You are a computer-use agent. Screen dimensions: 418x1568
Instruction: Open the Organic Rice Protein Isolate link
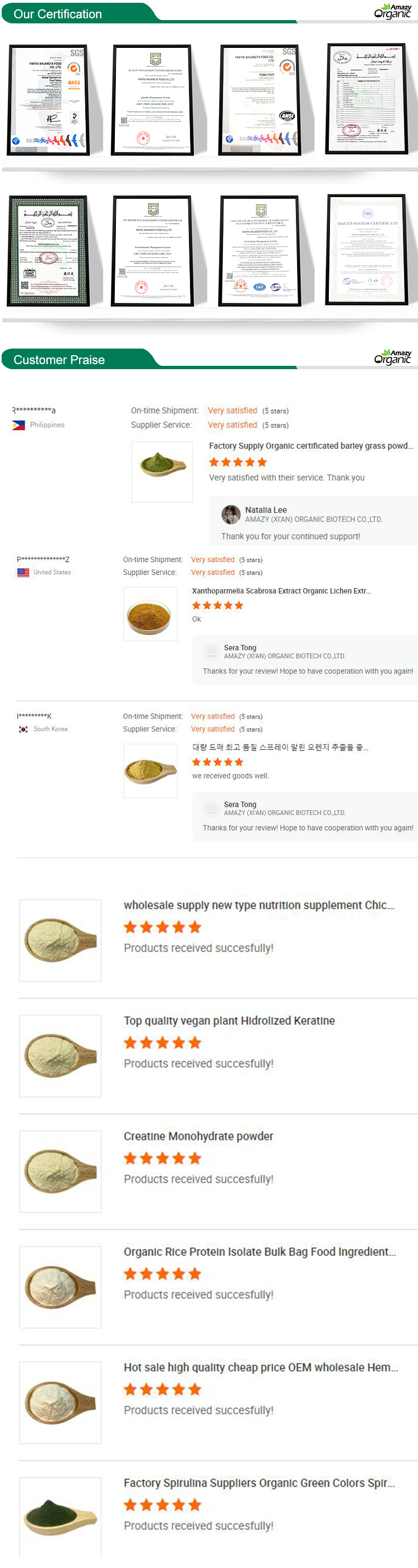pyautogui.click(x=260, y=1252)
